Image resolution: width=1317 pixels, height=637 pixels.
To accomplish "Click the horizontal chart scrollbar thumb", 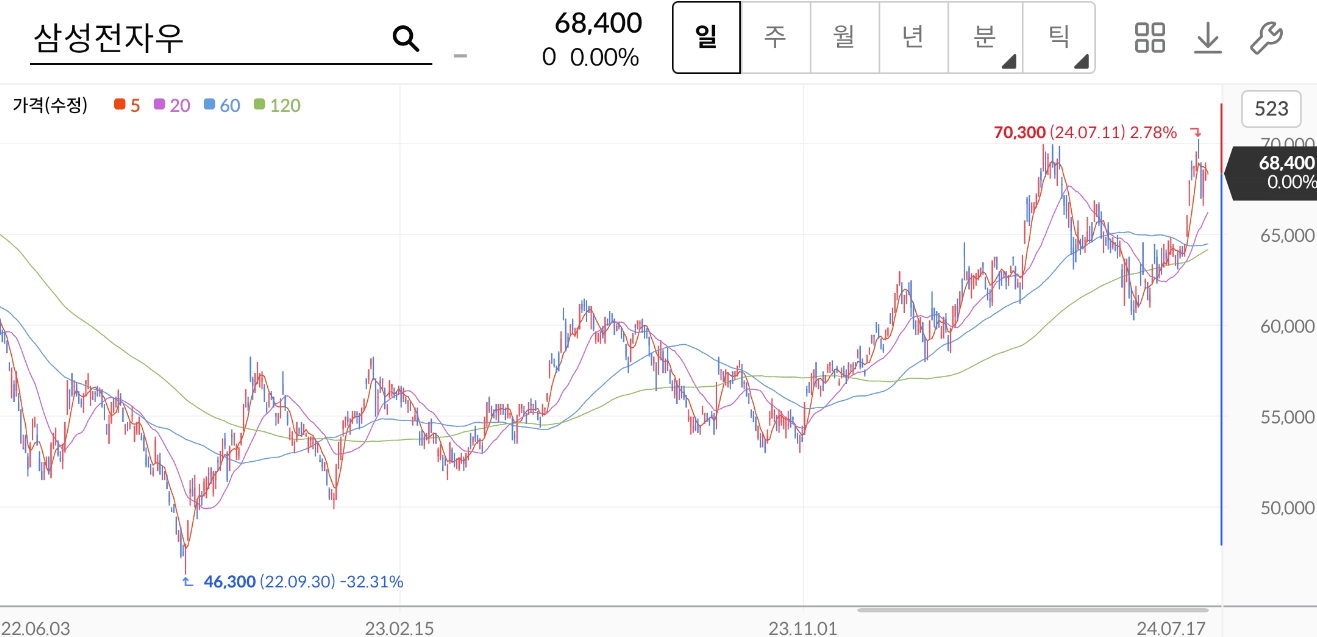I will [1034, 609].
